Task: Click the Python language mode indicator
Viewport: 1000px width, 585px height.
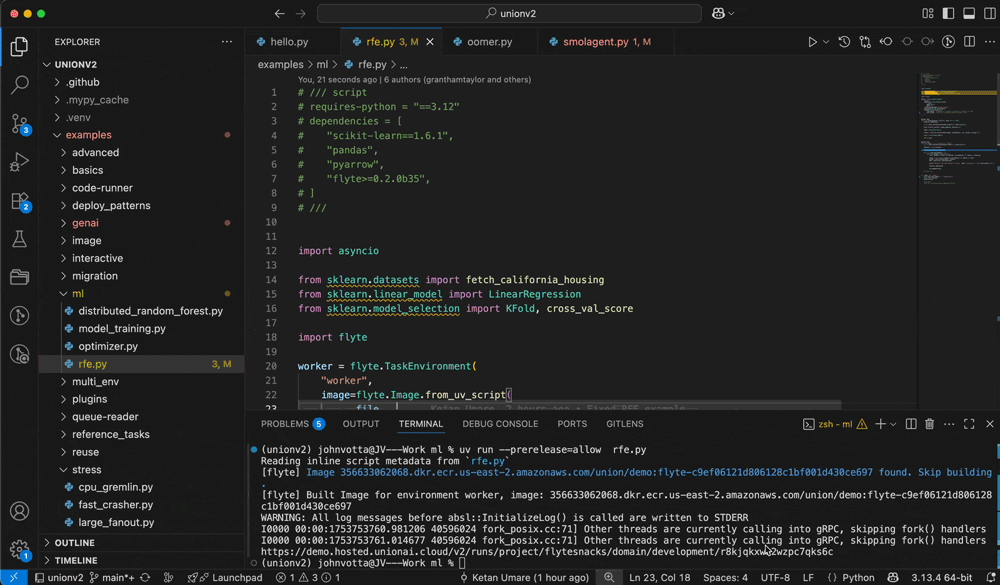Action: pyautogui.click(x=858, y=578)
